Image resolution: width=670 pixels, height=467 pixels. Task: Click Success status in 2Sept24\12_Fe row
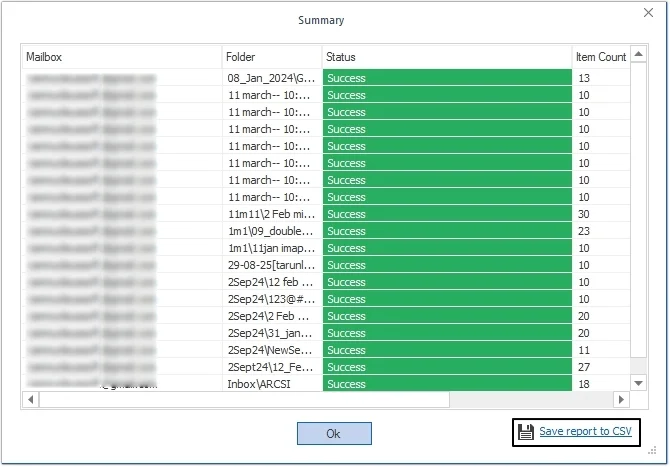pyautogui.click(x=447, y=367)
